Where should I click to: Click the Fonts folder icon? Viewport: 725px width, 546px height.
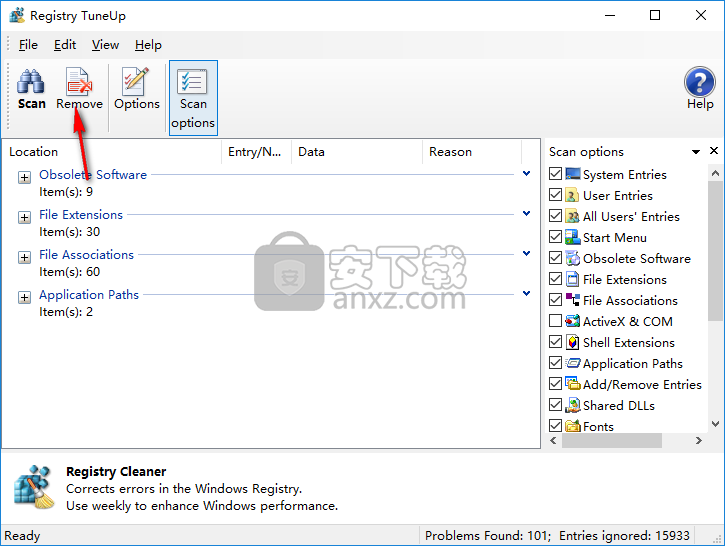[572, 426]
